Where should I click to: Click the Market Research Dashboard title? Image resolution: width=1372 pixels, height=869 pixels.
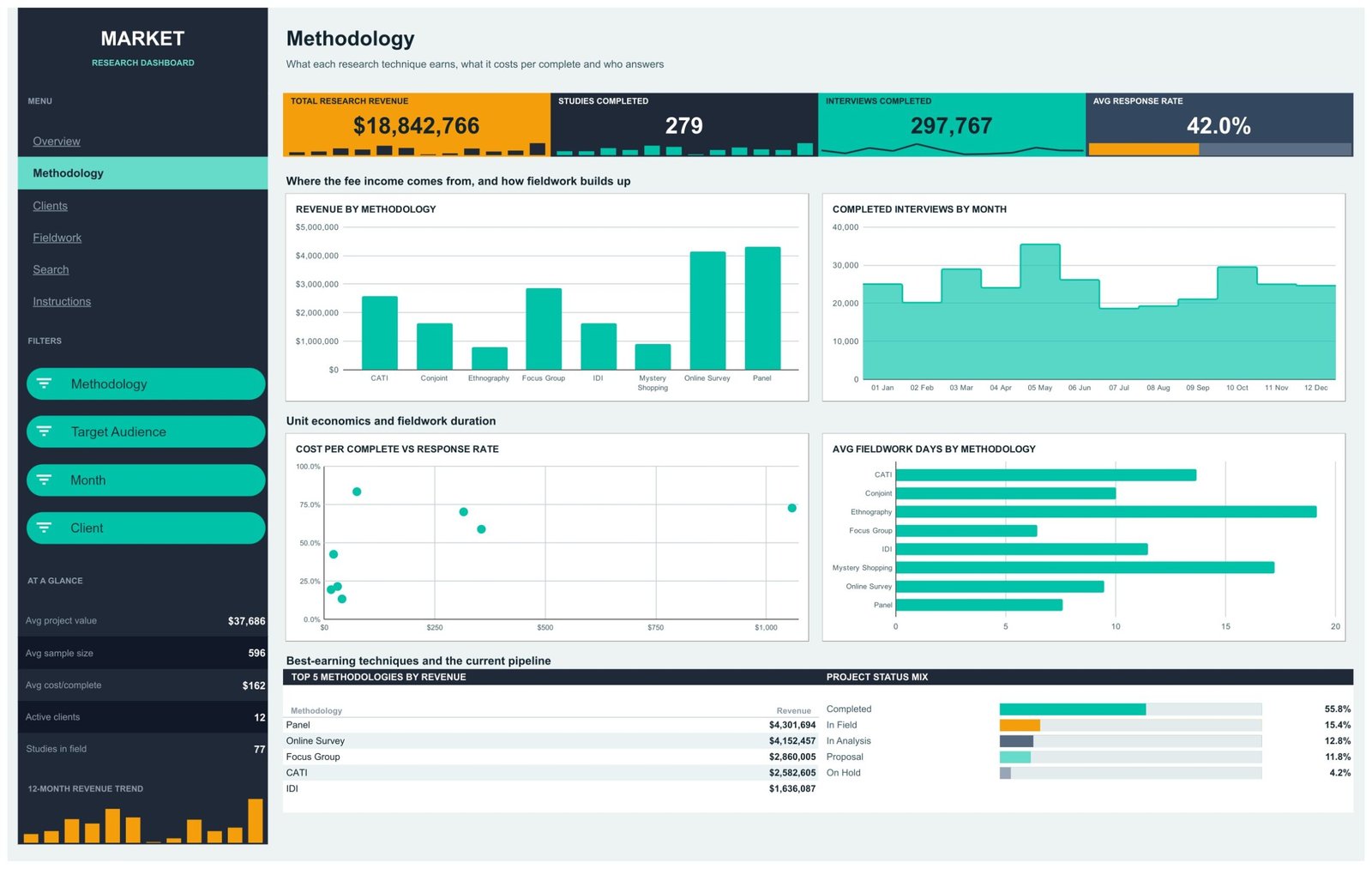142,48
